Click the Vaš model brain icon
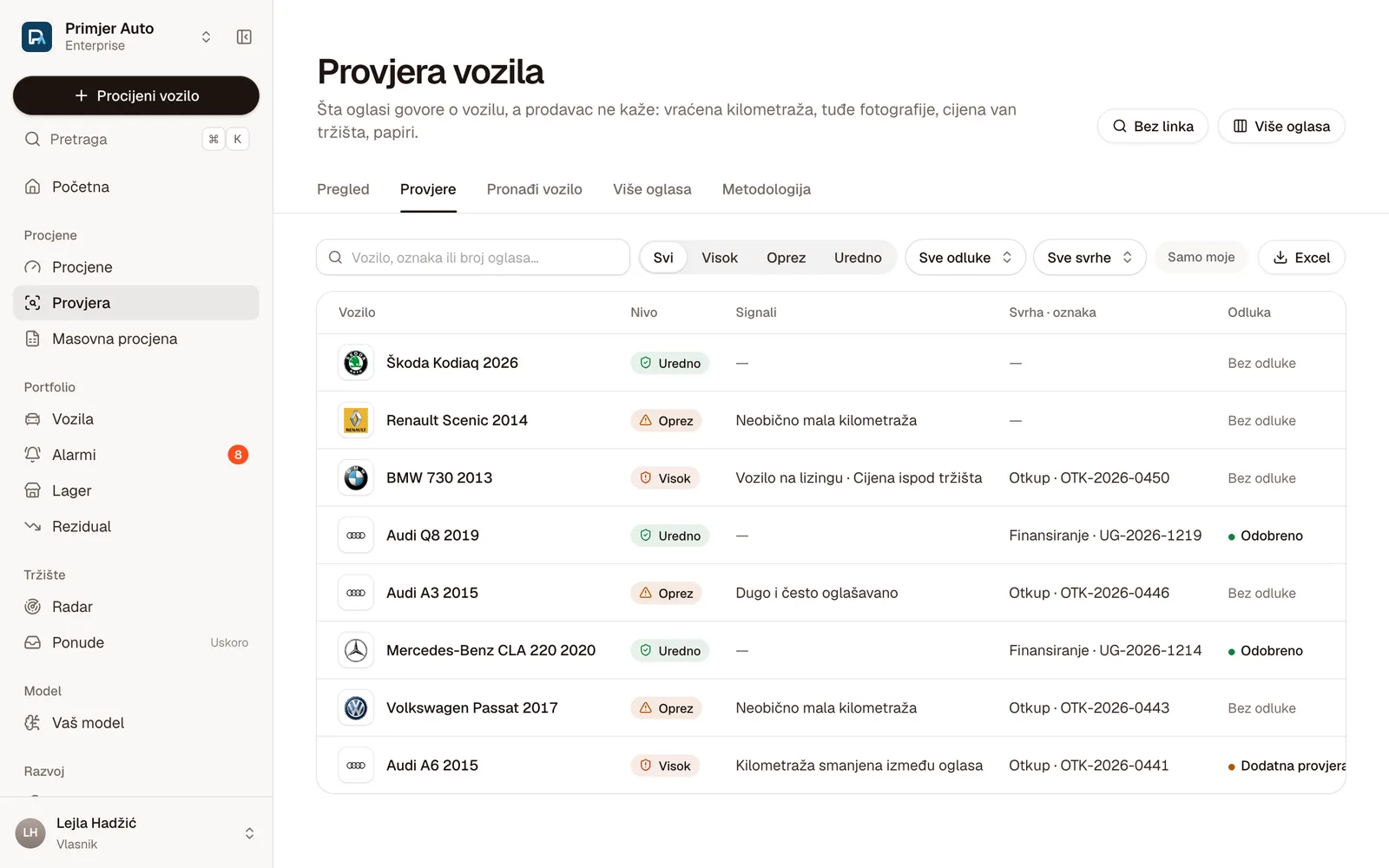1389x868 pixels. coord(33,723)
